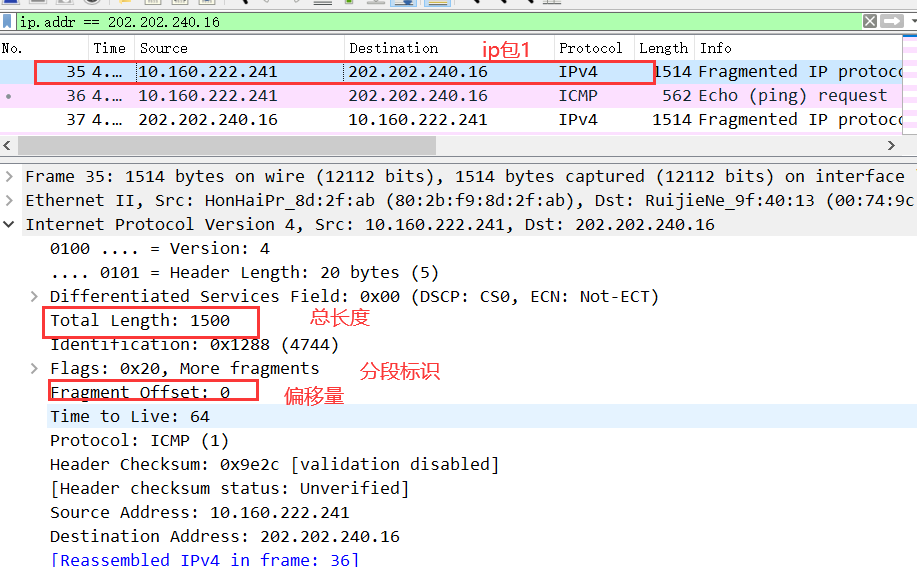Select the Flags: More fragments line
917x567 pixels.
184,368
